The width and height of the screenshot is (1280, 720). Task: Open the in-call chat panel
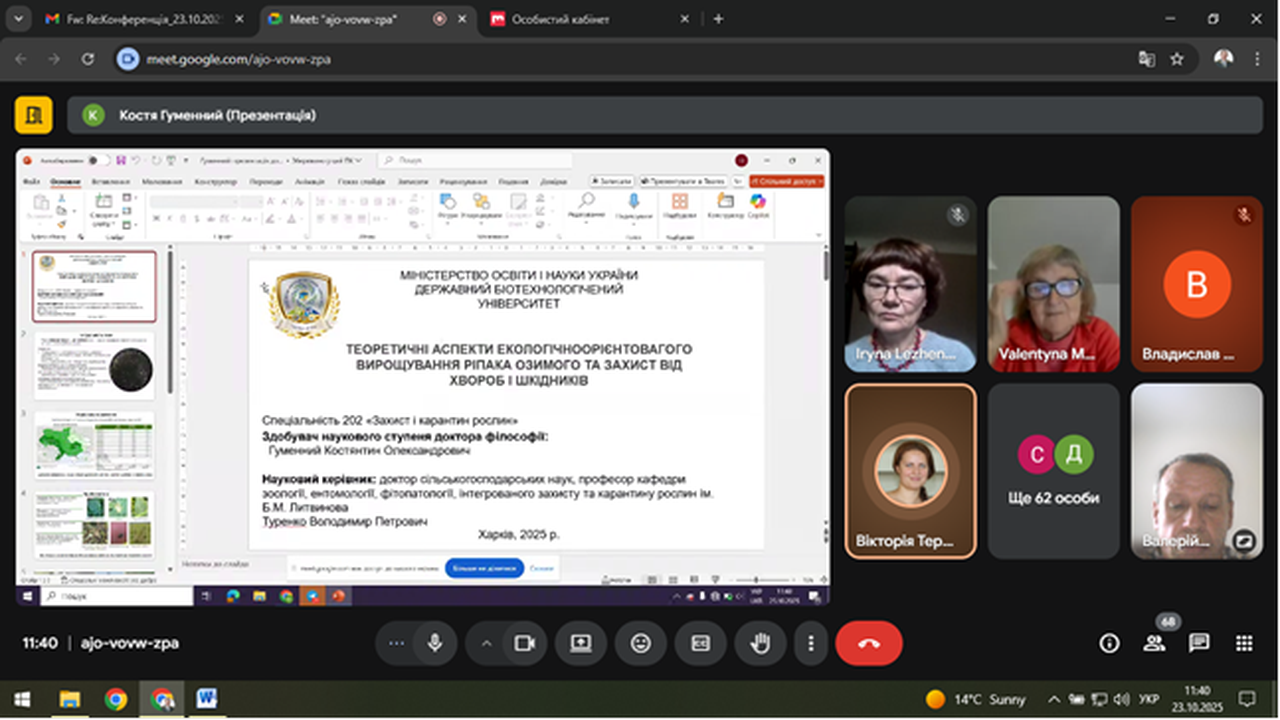click(1199, 643)
